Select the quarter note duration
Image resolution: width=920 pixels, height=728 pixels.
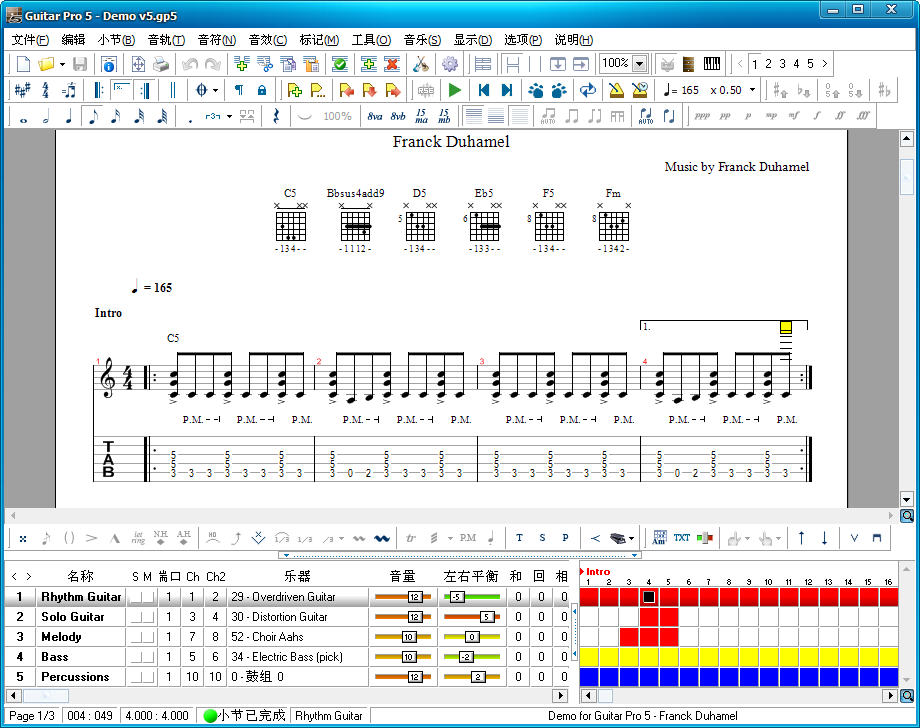coord(69,117)
